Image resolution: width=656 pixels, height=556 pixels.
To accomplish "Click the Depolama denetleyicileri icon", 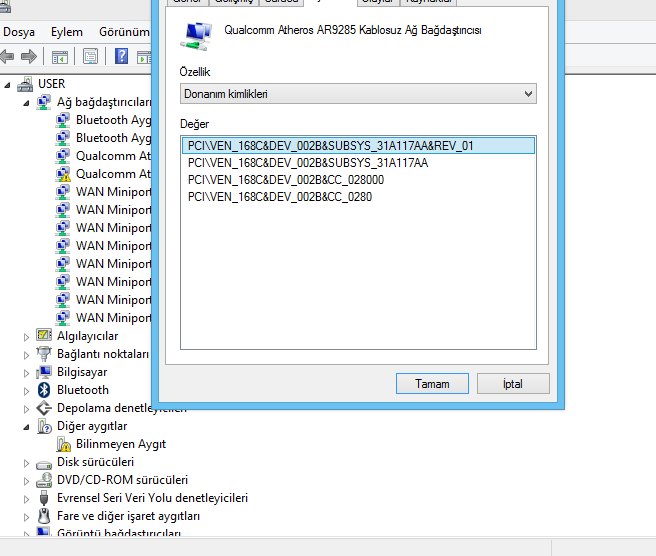I will click(x=44, y=408).
